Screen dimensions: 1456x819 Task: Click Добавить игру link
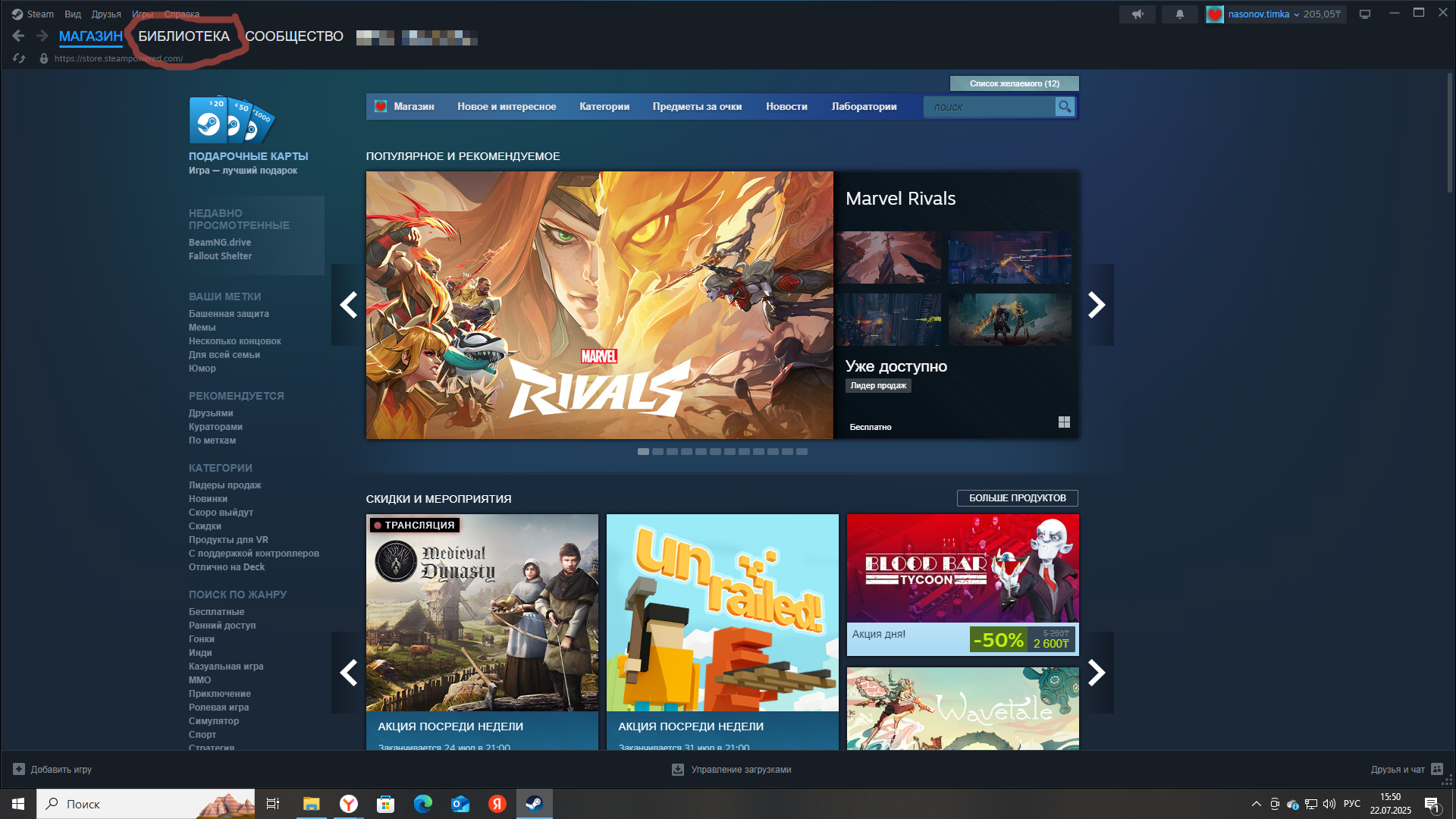(61, 770)
